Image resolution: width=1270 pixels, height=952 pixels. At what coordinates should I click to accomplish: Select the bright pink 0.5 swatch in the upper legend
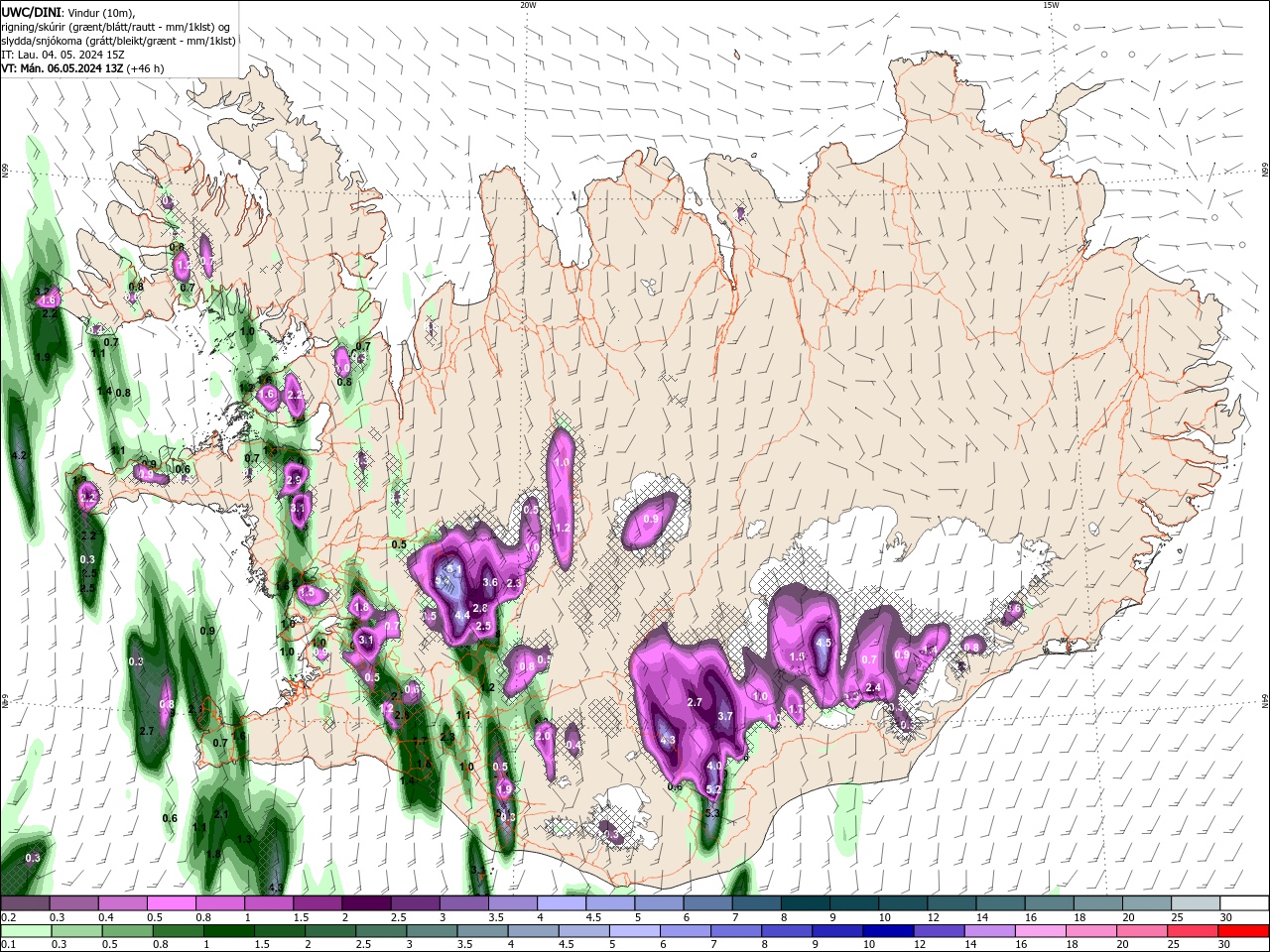tap(171, 903)
